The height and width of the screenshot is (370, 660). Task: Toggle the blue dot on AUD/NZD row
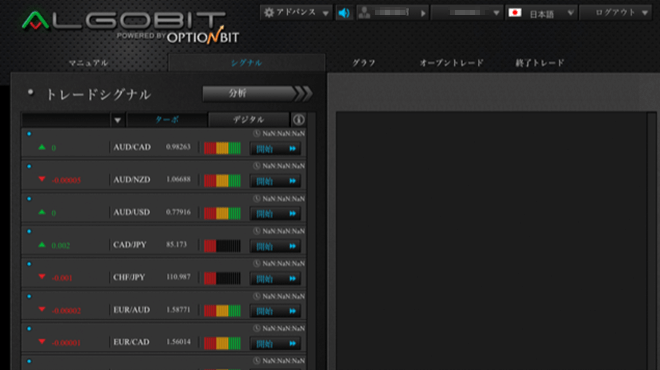point(29,166)
